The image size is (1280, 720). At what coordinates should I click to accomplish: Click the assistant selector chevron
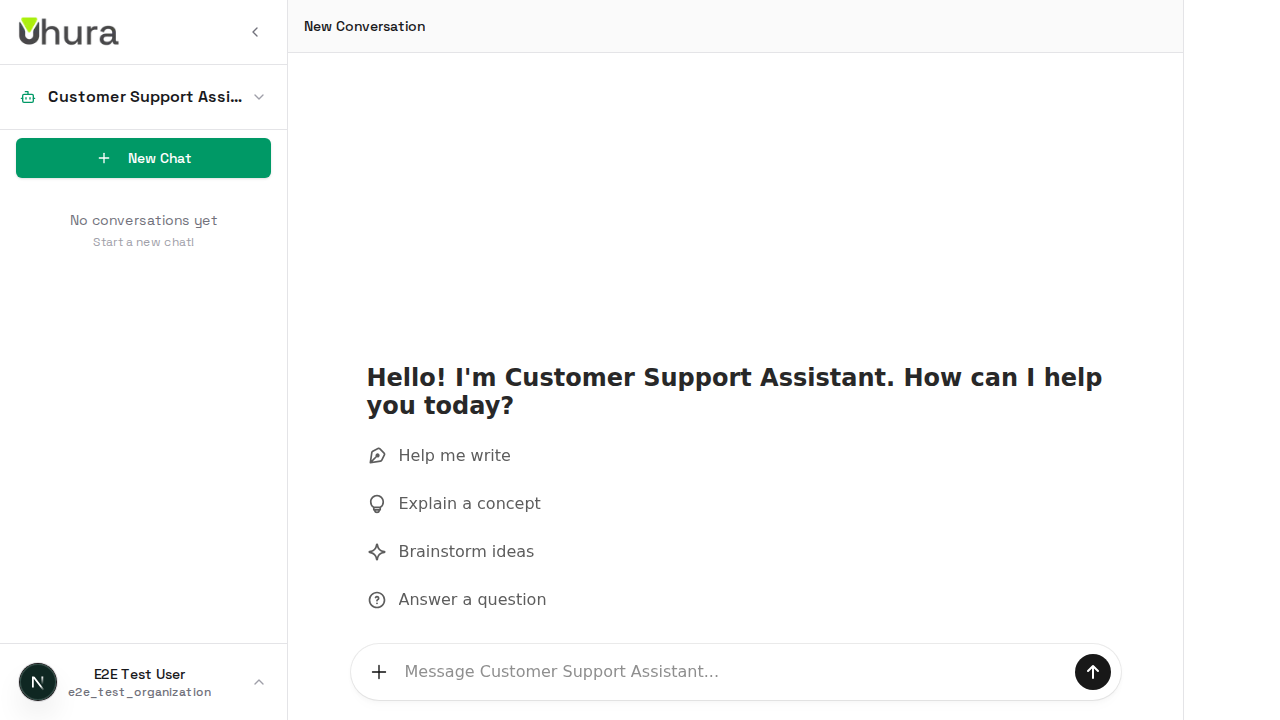259,97
